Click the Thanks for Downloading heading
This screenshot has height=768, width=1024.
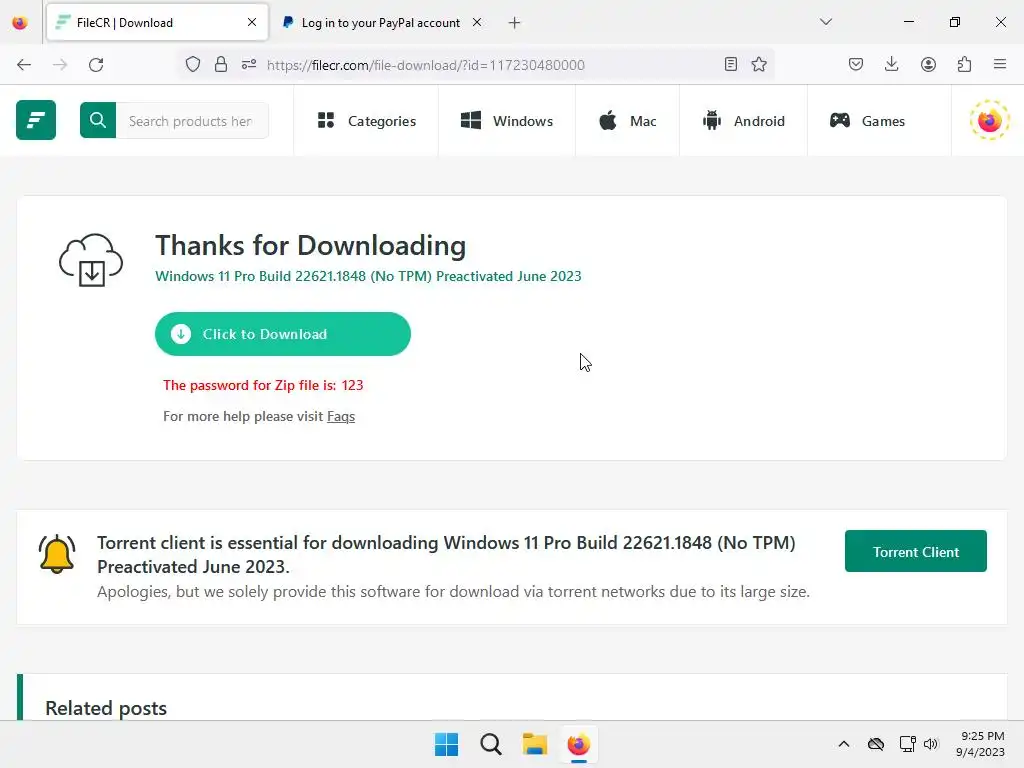[310, 246]
